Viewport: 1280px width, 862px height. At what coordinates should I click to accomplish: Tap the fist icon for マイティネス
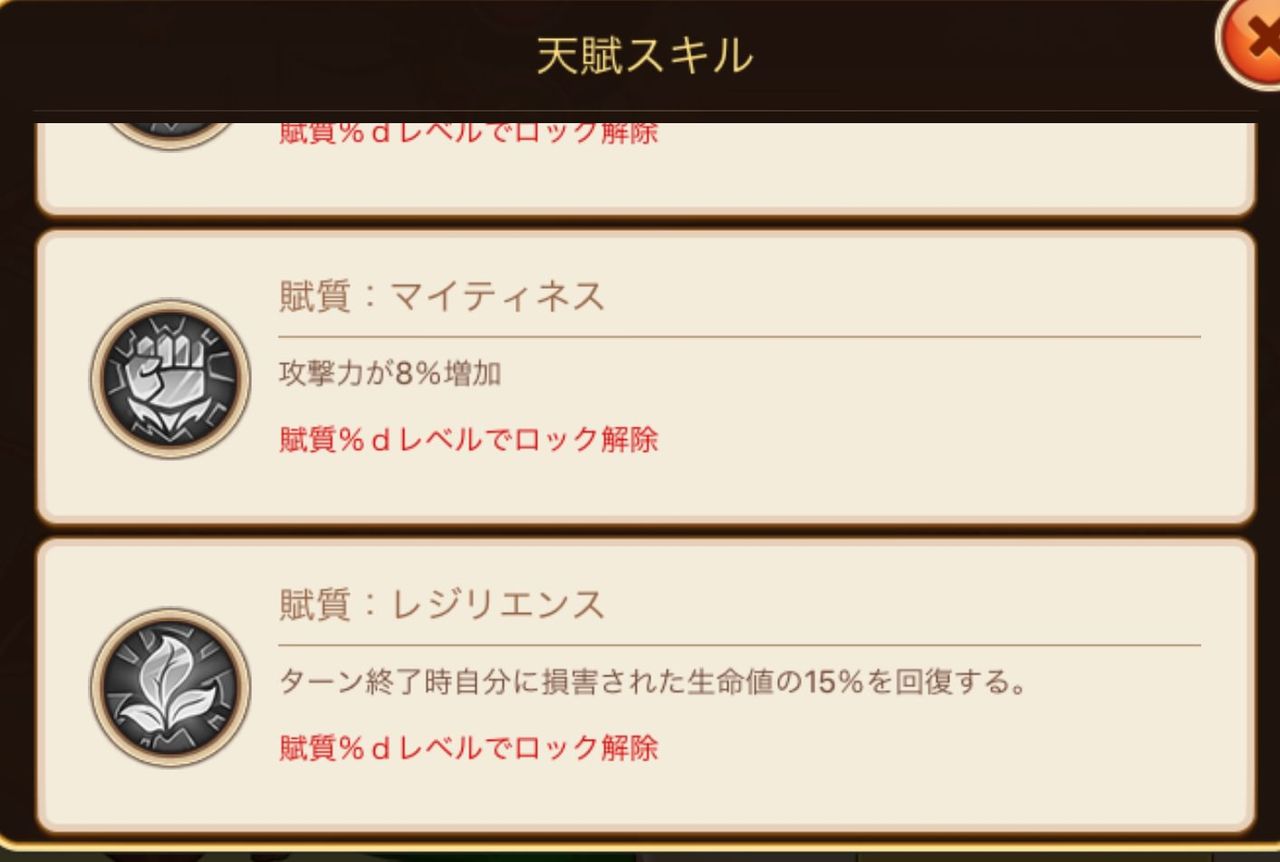(170, 379)
